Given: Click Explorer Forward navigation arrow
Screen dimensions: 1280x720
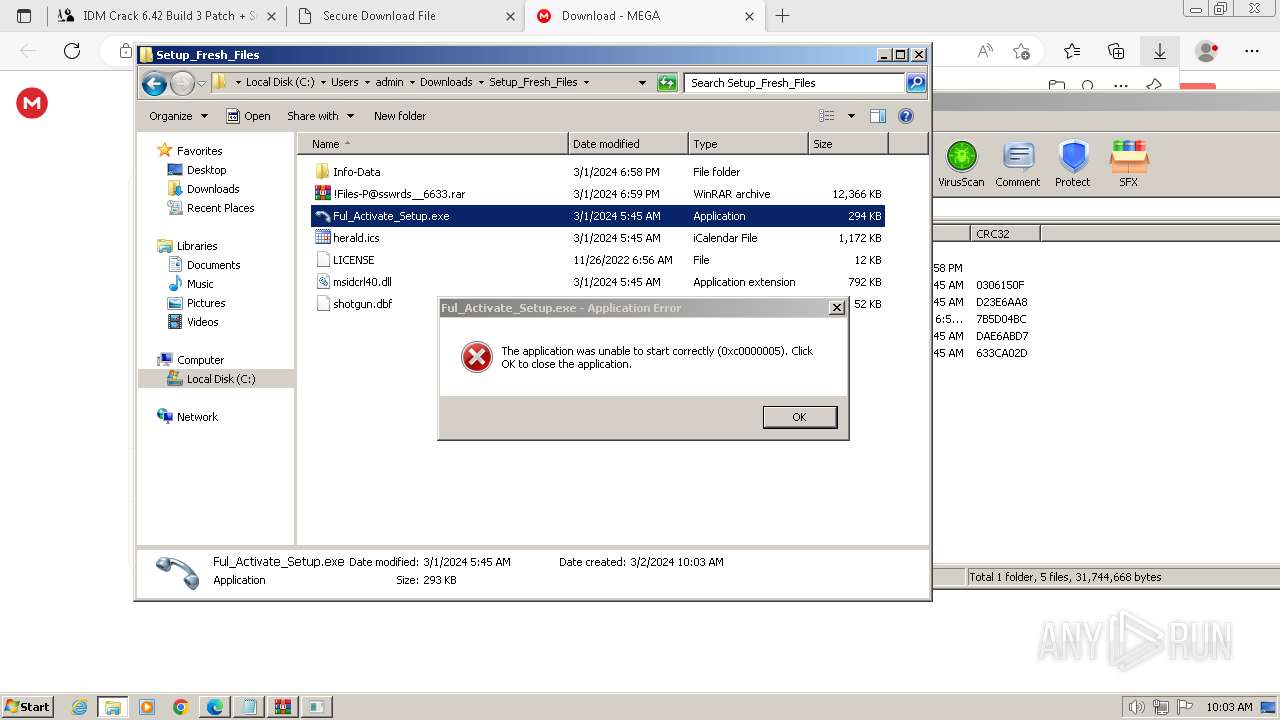Looking at the screenshot, I should point(182,83).
